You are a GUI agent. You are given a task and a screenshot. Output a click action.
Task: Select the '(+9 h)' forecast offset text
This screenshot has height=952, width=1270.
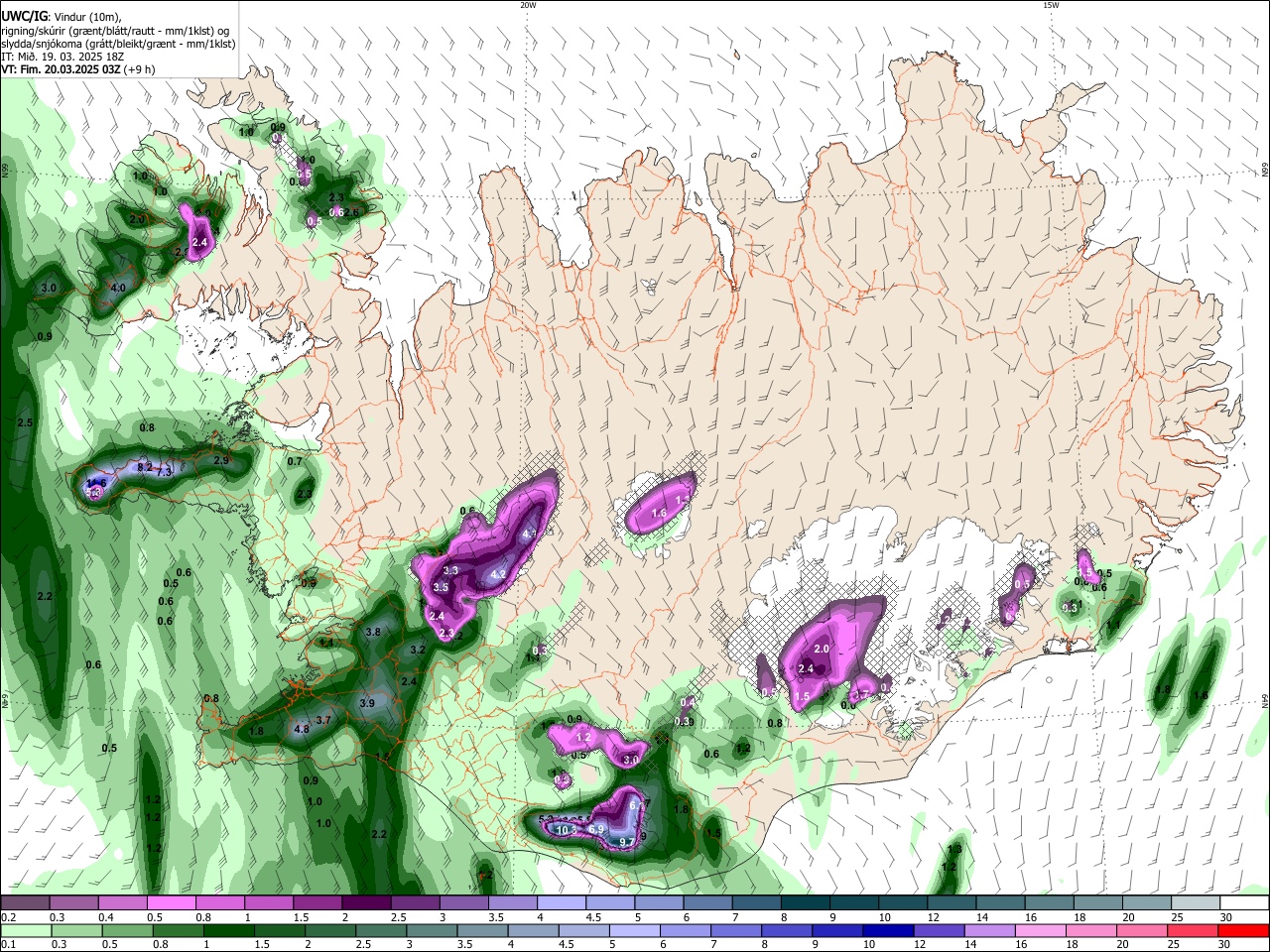coord(139,70)
